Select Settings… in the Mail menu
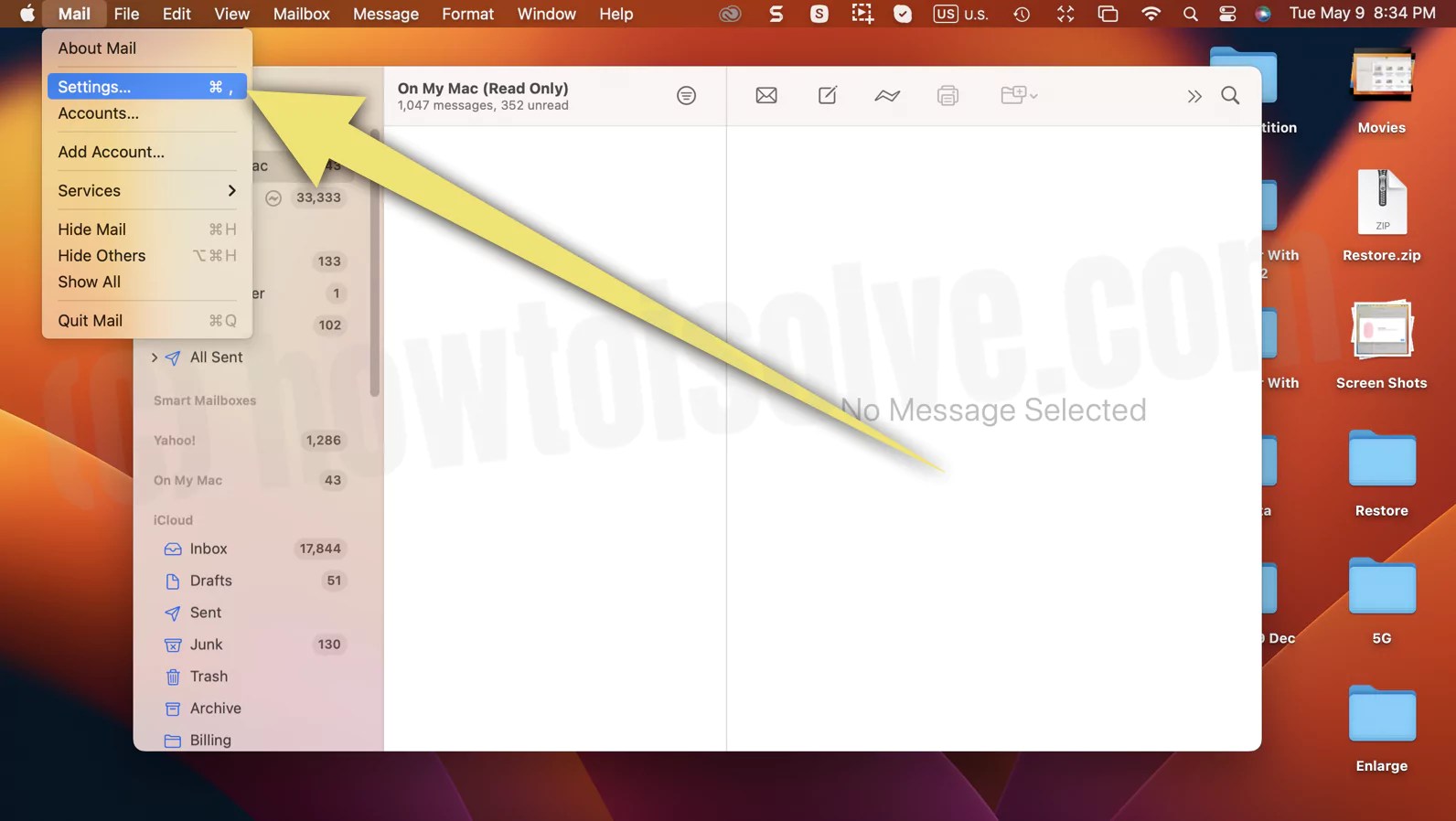The height and width of the screenshot is (821, 1456). coord(146,87)
